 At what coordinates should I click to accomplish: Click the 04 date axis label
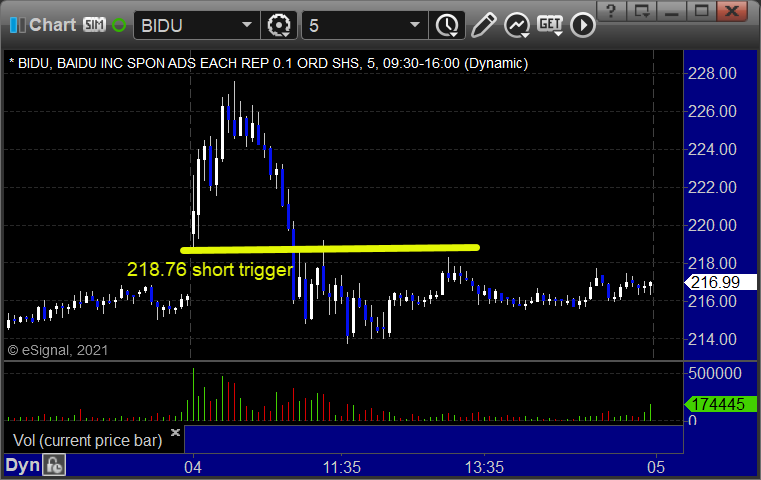193,467
